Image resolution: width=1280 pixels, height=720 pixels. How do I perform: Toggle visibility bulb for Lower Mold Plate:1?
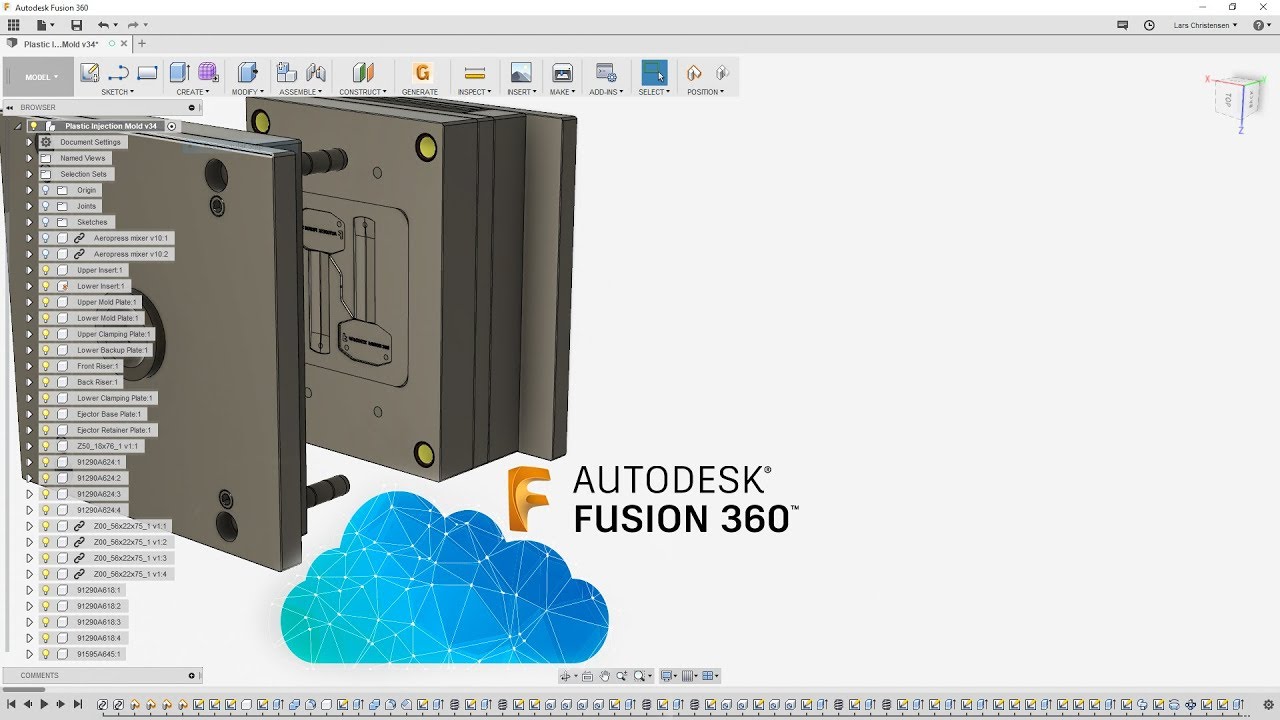point(45,318)
